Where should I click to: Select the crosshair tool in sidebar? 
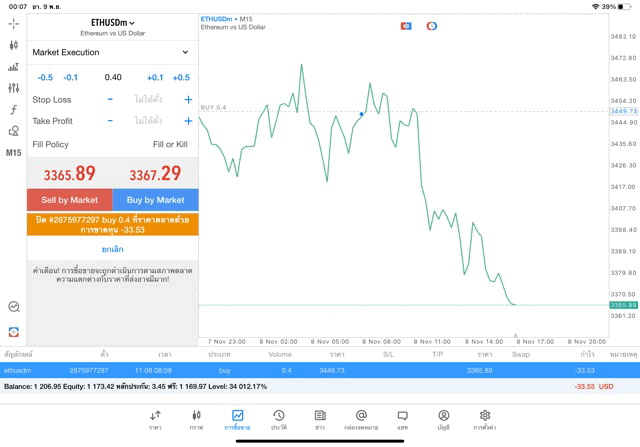point(14,23)
